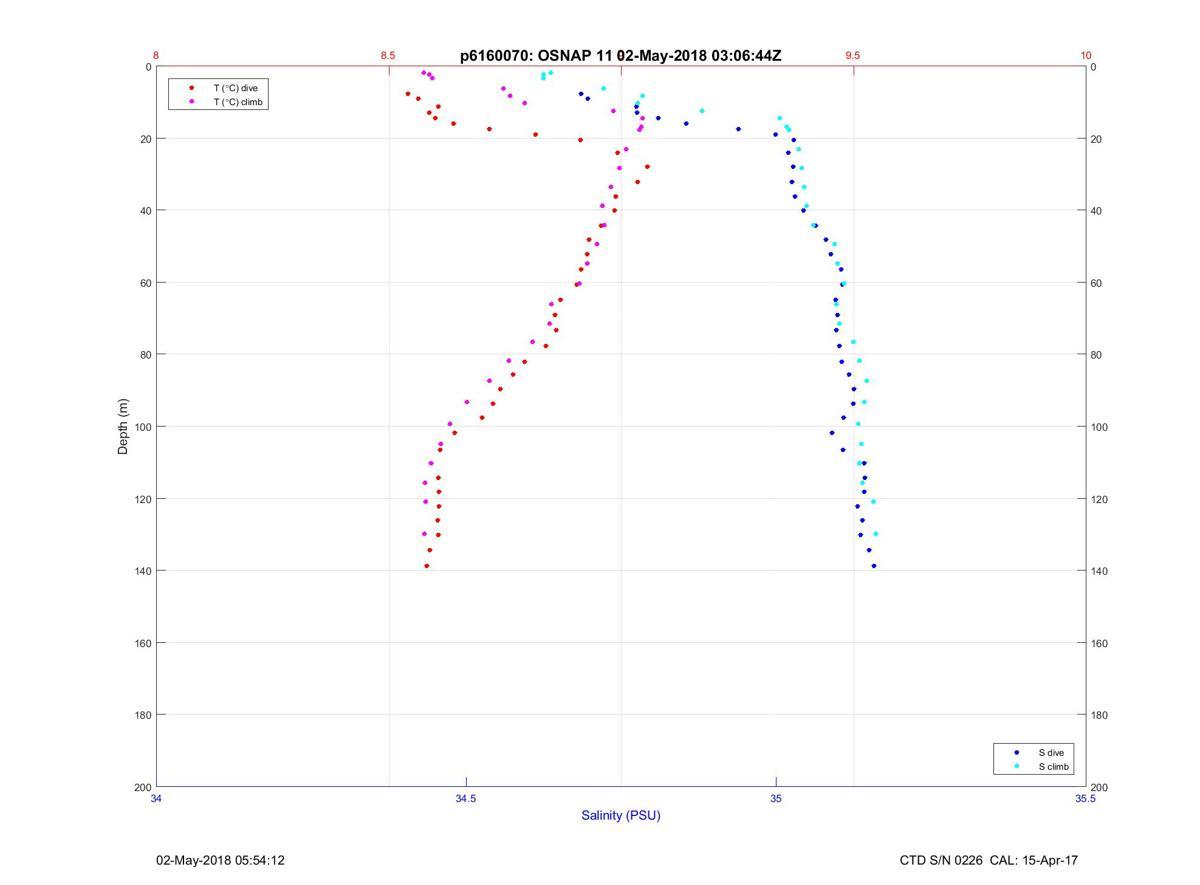The height and width of the screenshot is (885, 1200).
Task: Click the deepest dark blue S dive point near 140 m
Action: pyautogui.click(x=874, y=566)
